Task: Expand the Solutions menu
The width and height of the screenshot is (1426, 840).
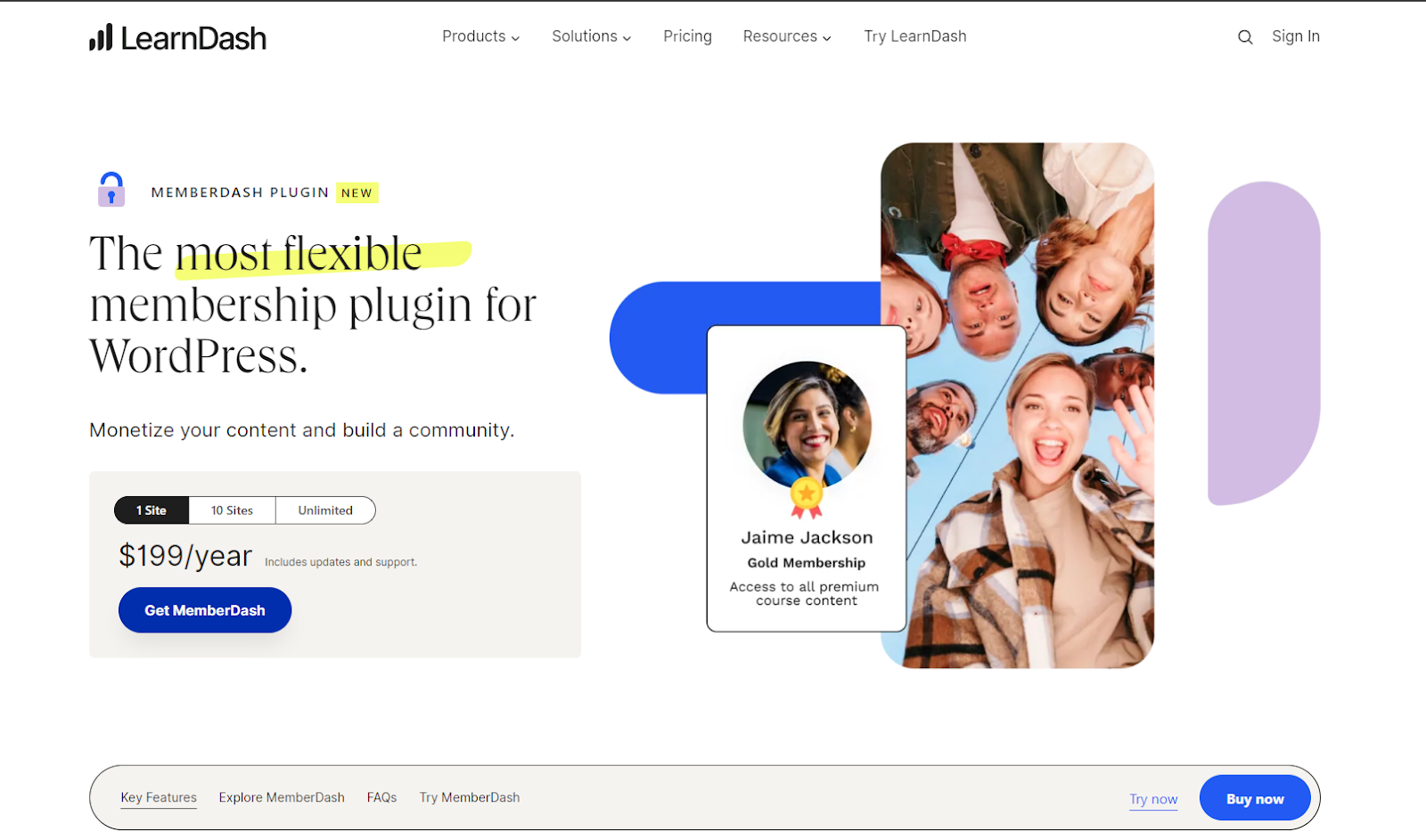Action: (x=592, y=37)
